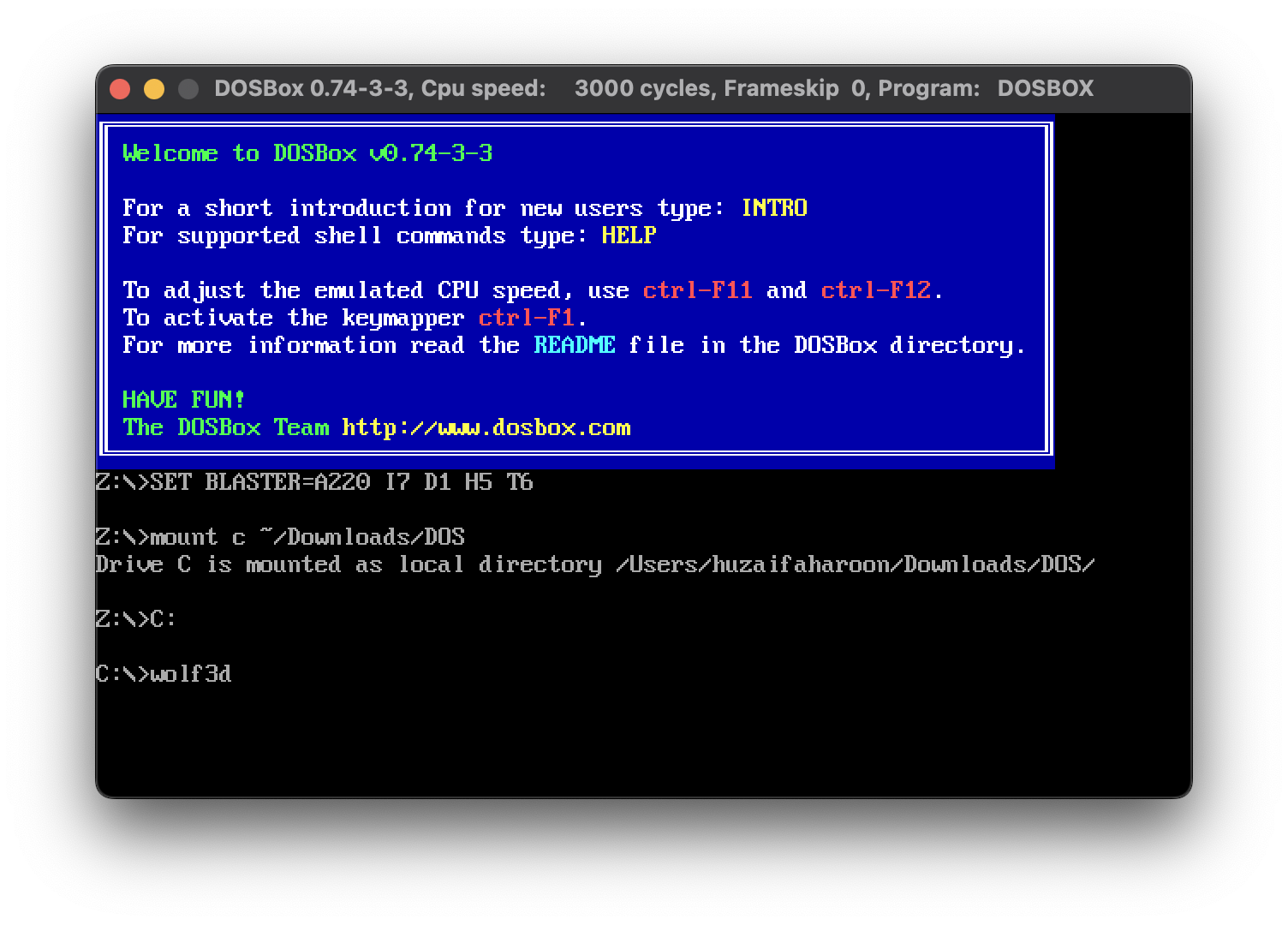This screenshot has width=1288, height=925.
Task: Click the green "HAVE FUN!" text
Action: 184,400
